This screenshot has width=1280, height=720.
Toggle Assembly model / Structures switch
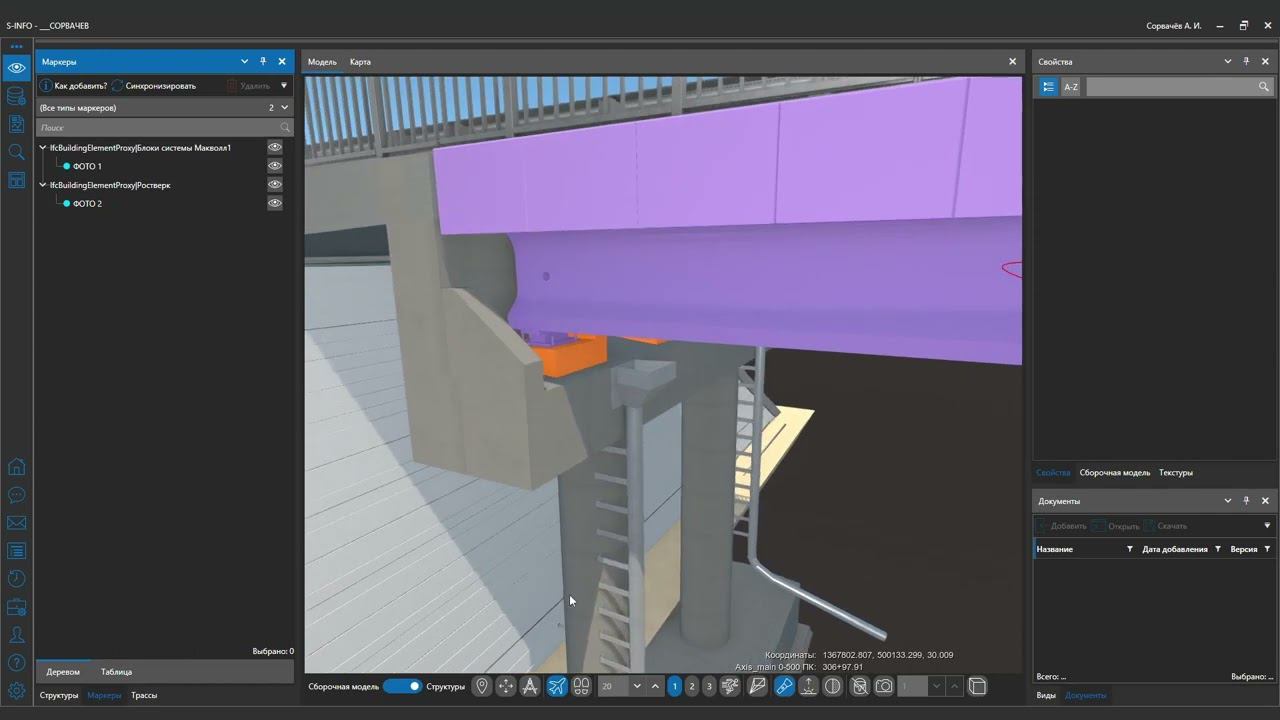click(x=402, y=686)
